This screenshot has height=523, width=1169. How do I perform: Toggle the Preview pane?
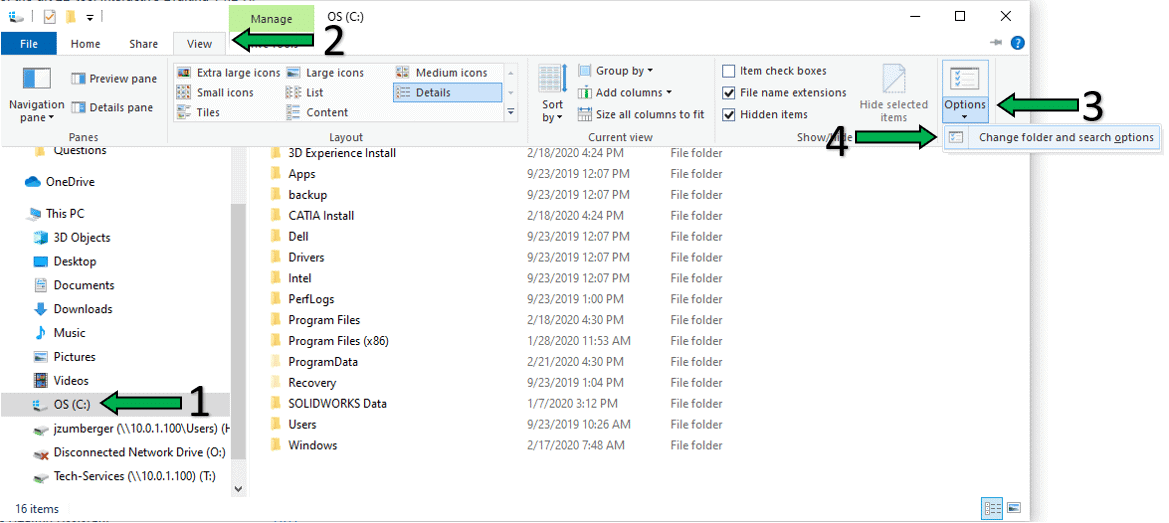pyautogui.click(x=114, y=78)
